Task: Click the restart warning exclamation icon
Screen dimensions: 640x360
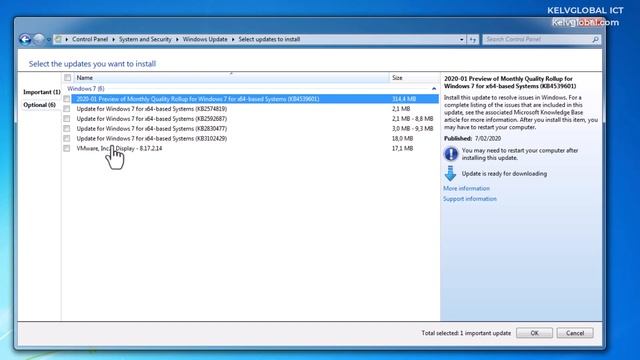Action: coord(451,154)
